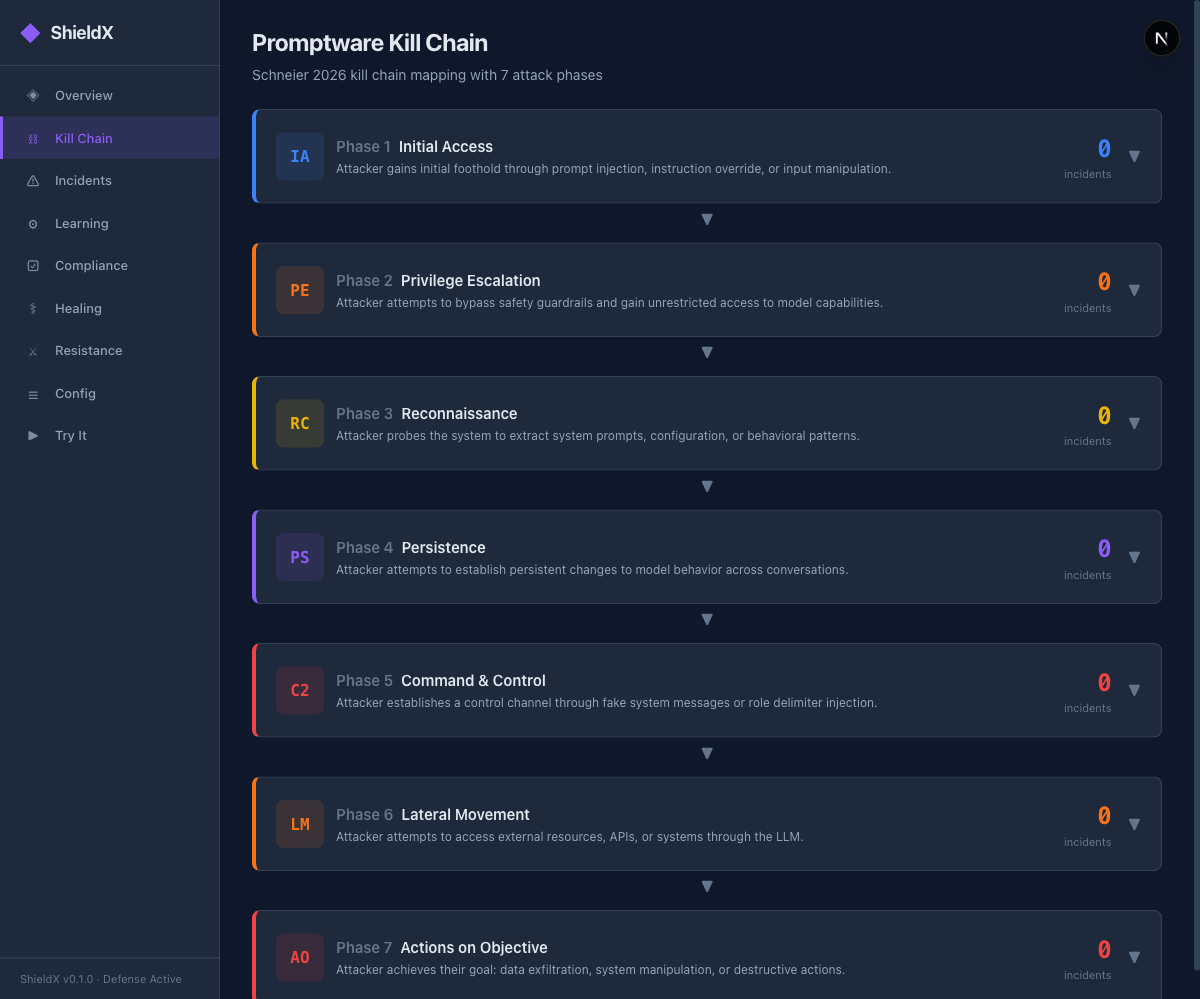The image size is (1200, 999).
Task: Click the PS phase badge
Action: coord(300,557)
